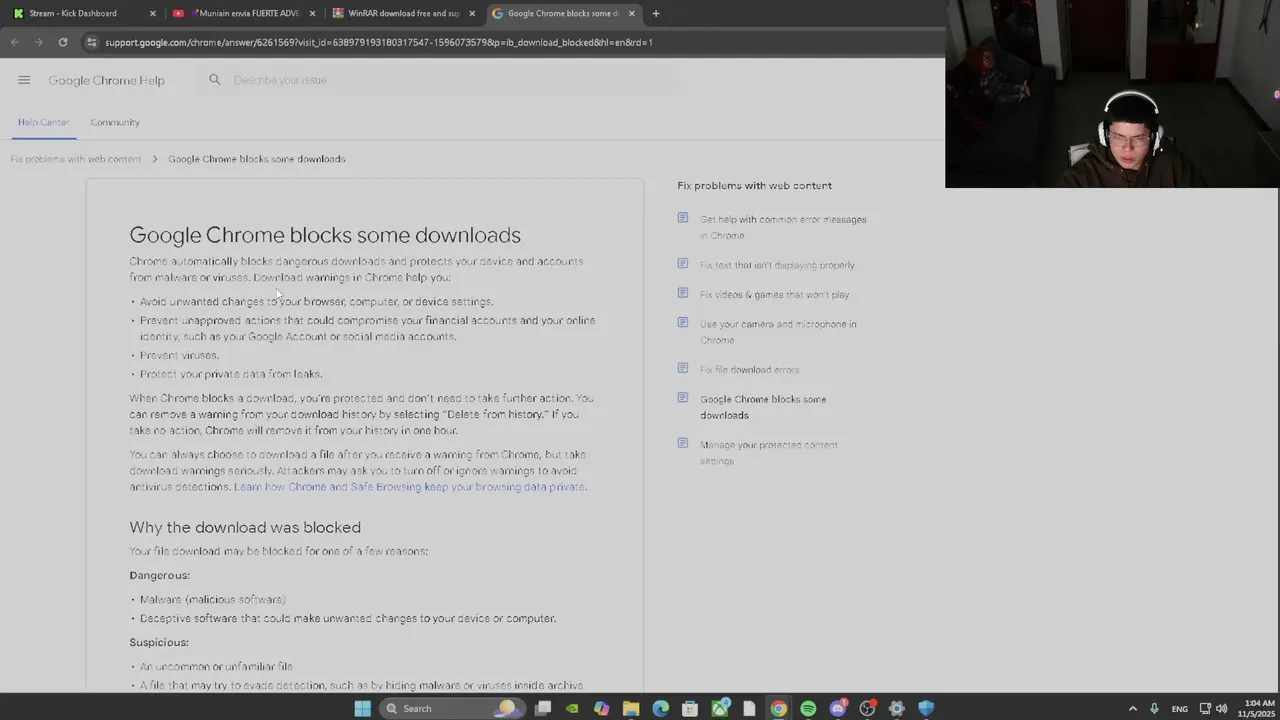The width and height of the screenshot is (1280, 720).
Task: Click article icon beside 'Fix text that isn't displaying'
Action: point(683,264)
